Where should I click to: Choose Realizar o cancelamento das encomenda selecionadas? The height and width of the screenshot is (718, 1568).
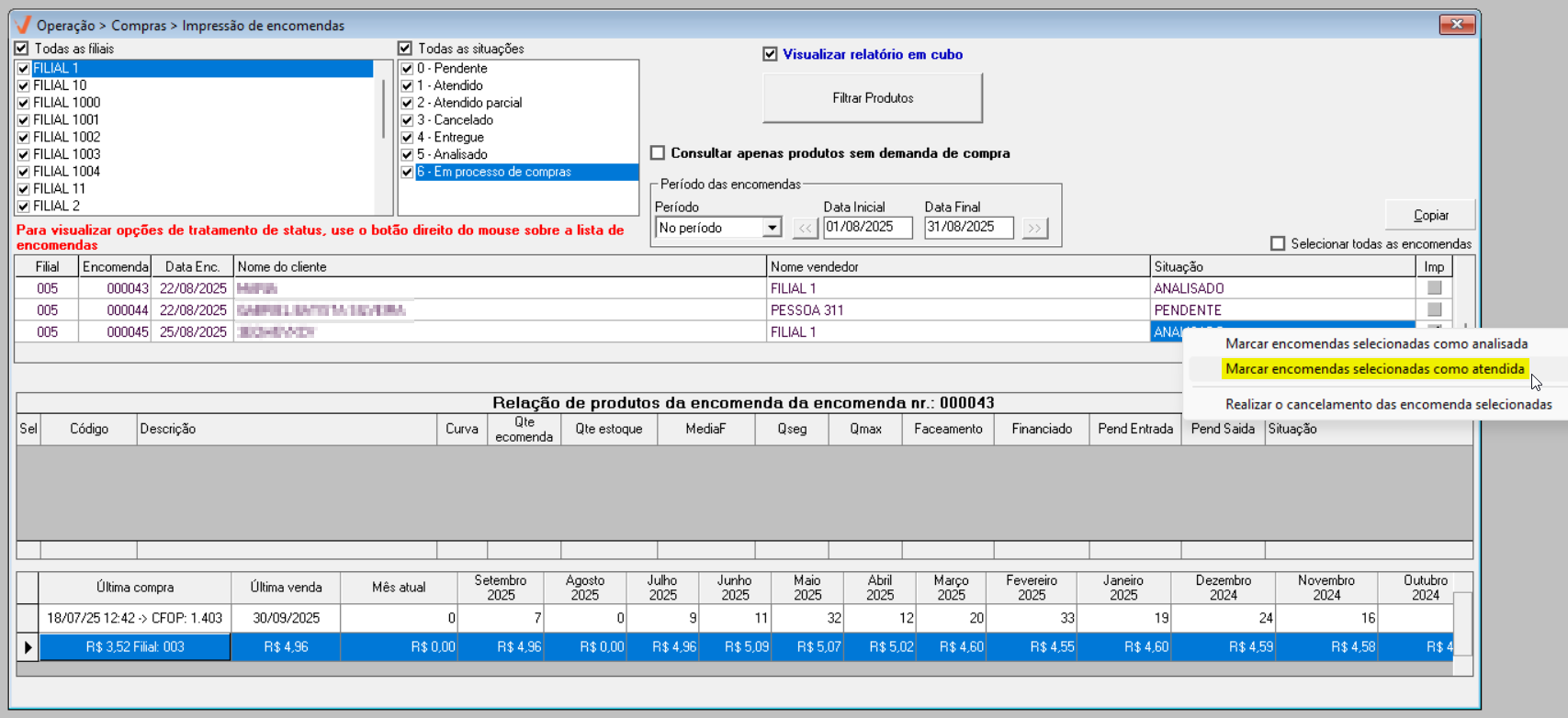(1388, 405)
